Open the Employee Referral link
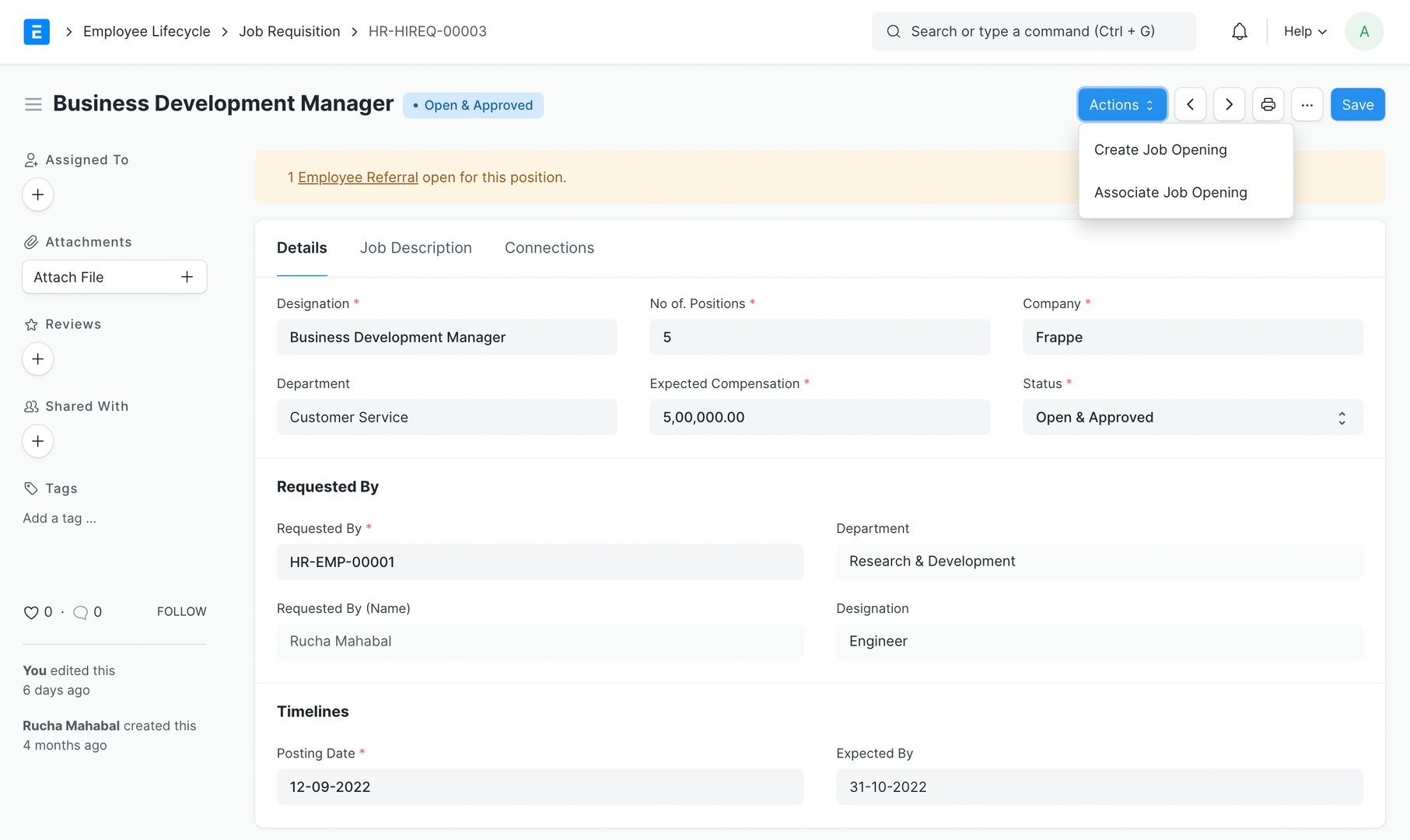The image size is (1410, 840). [358, 177]
